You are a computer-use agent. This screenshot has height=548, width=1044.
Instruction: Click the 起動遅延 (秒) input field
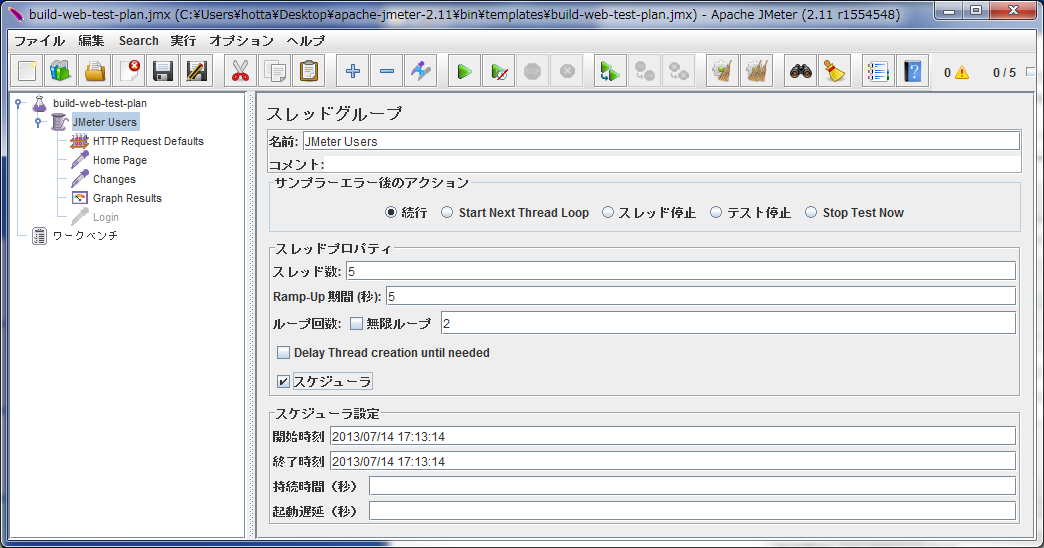point(692,511)
